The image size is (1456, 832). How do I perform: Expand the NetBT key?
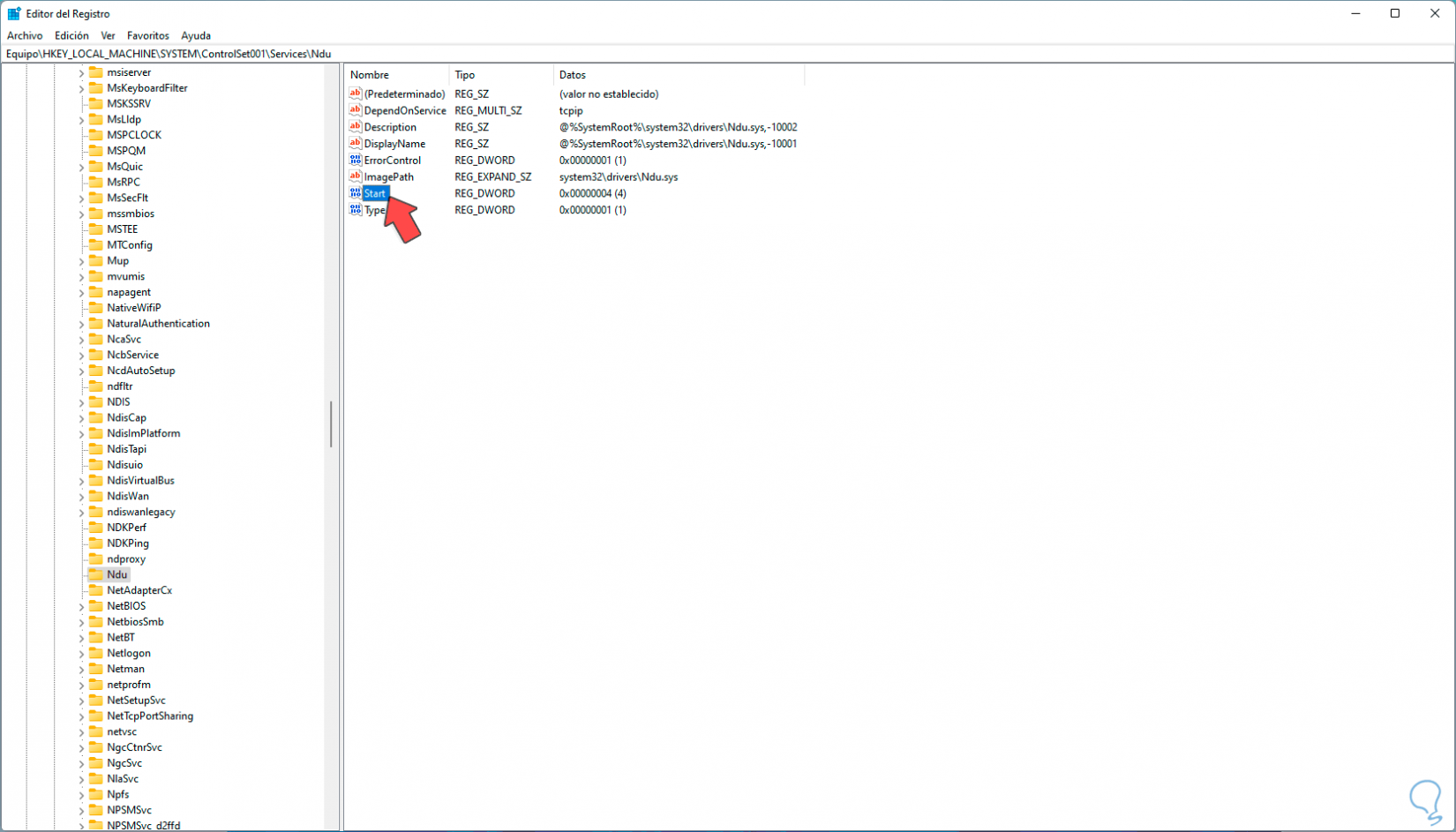click(x=81, y=638)
